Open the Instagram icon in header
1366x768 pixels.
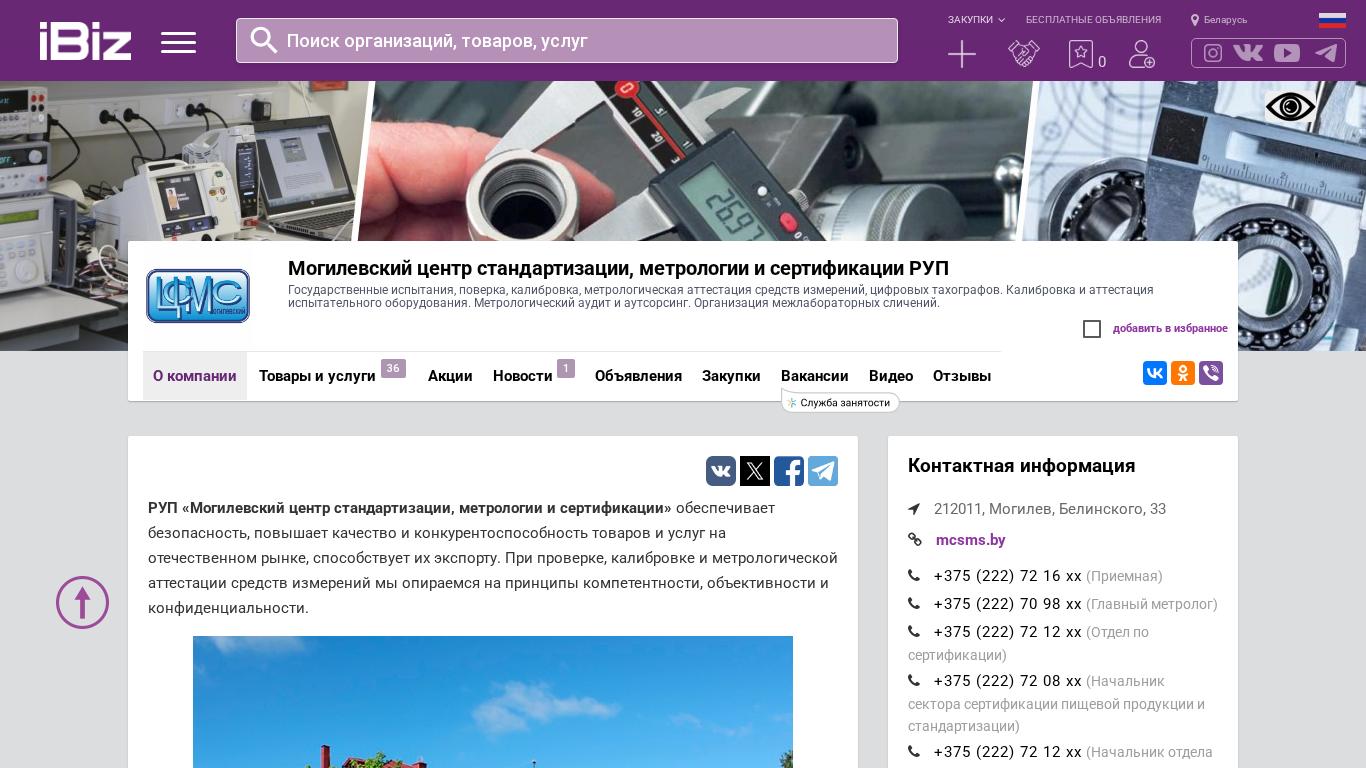1212,53
